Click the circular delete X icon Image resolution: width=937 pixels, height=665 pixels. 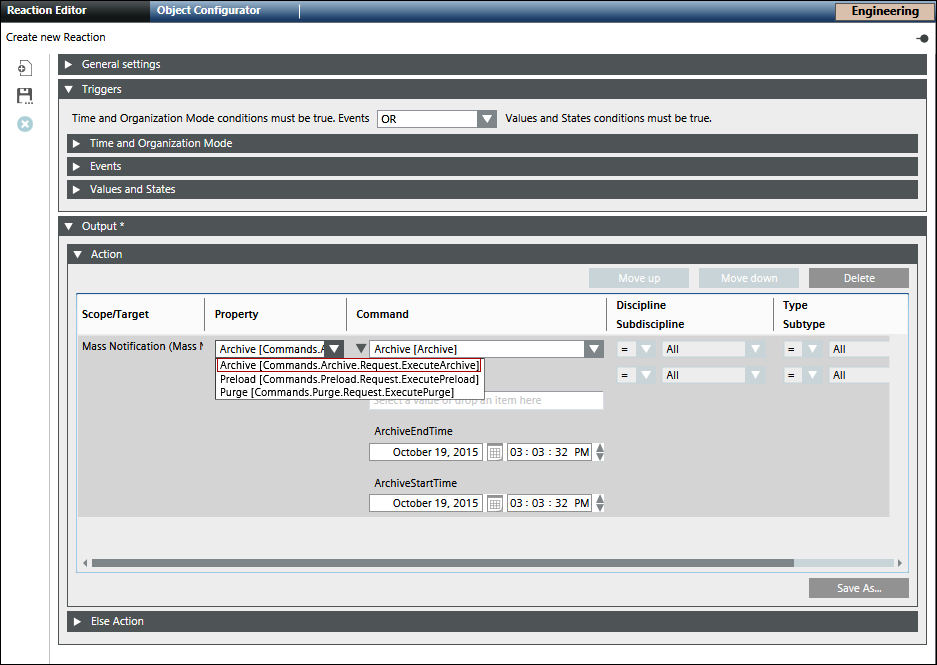pyautogui.click(x=25, y=124)
